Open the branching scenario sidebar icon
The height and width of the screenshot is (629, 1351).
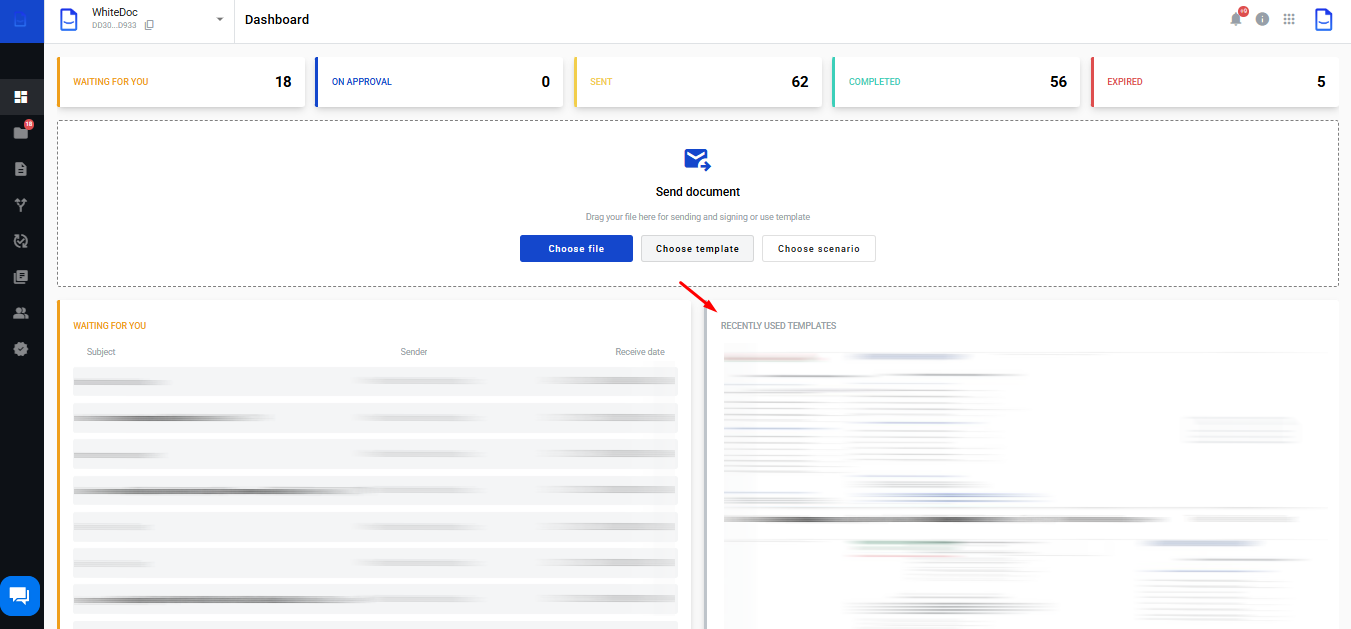point(21,205)
